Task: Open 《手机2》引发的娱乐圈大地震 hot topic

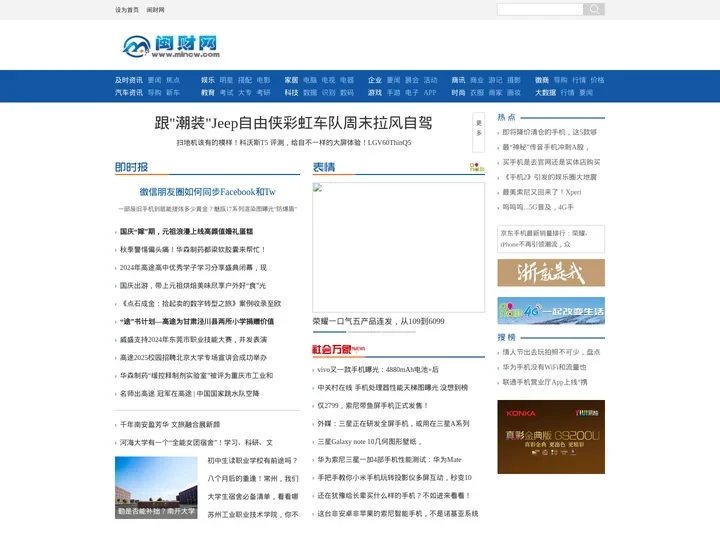Action: (x=550, y=177)
